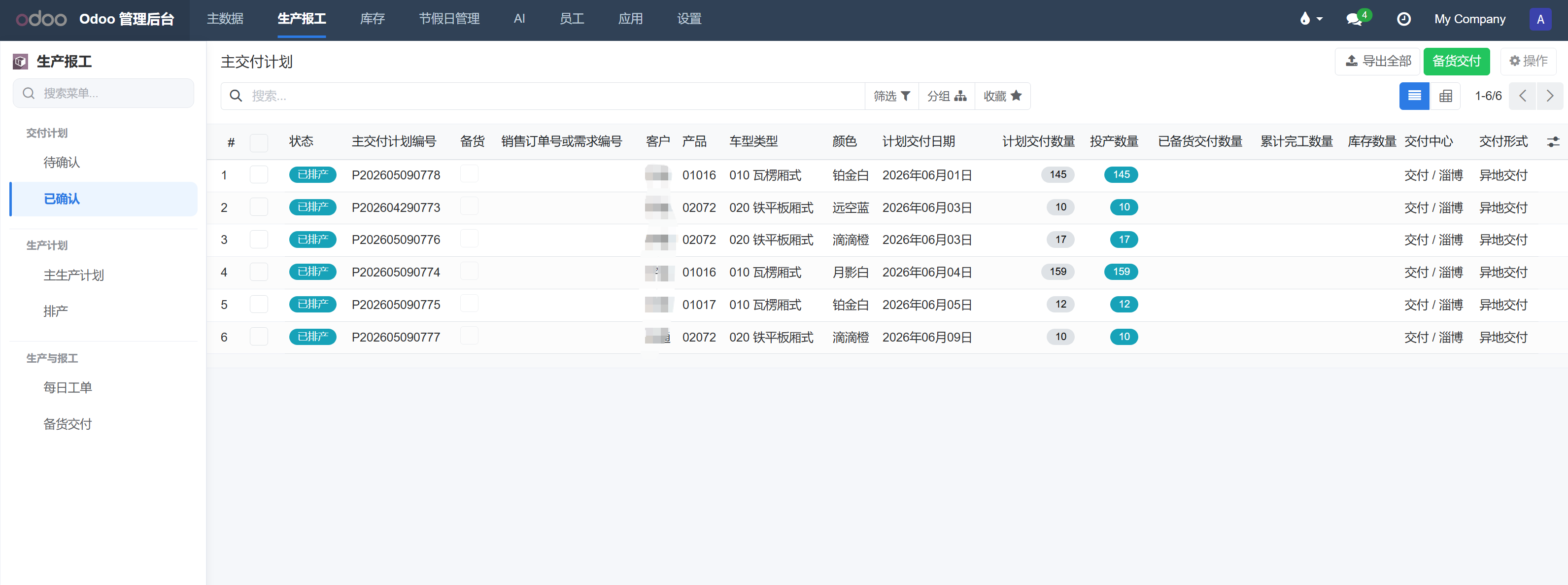
Task: Select row 2 checkbox for P202604290773
Action: [259, 207]
